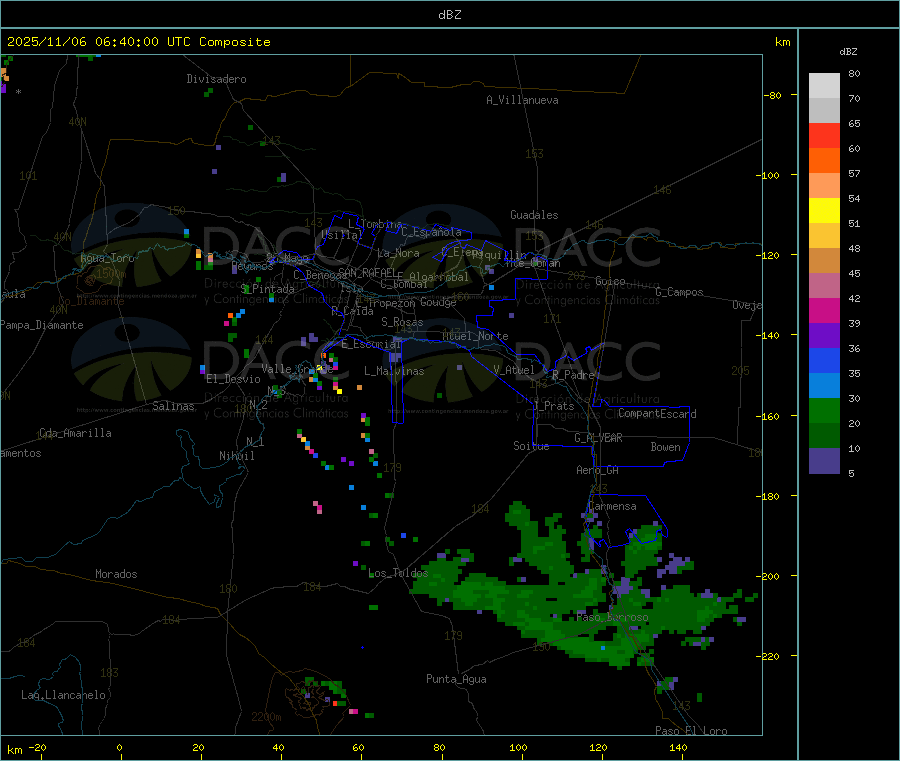Click the Nihuil map label
The image size is (900, 761).
pyautogui.click(x=236, y=456)
